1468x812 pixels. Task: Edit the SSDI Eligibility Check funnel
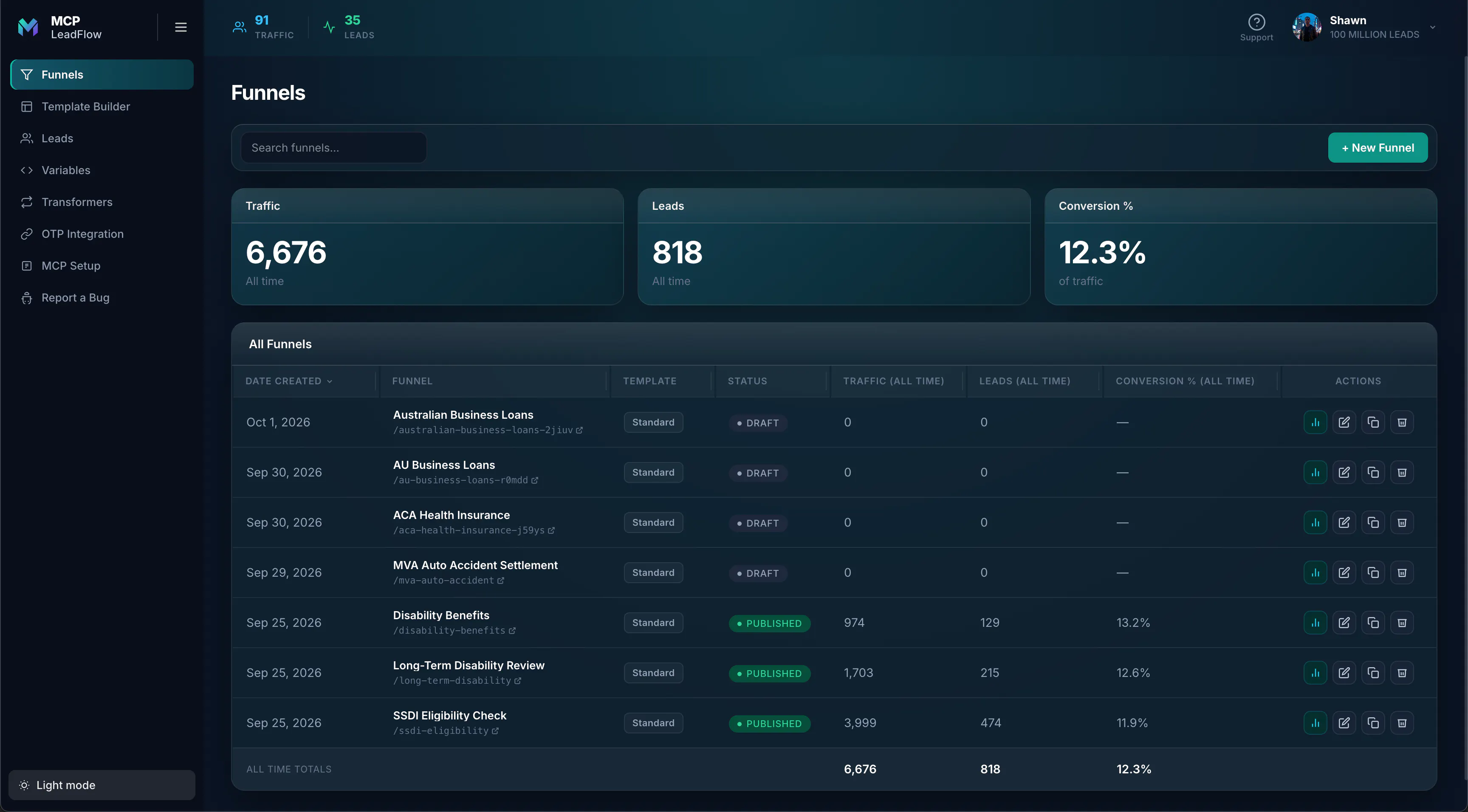click(1344, 723)
